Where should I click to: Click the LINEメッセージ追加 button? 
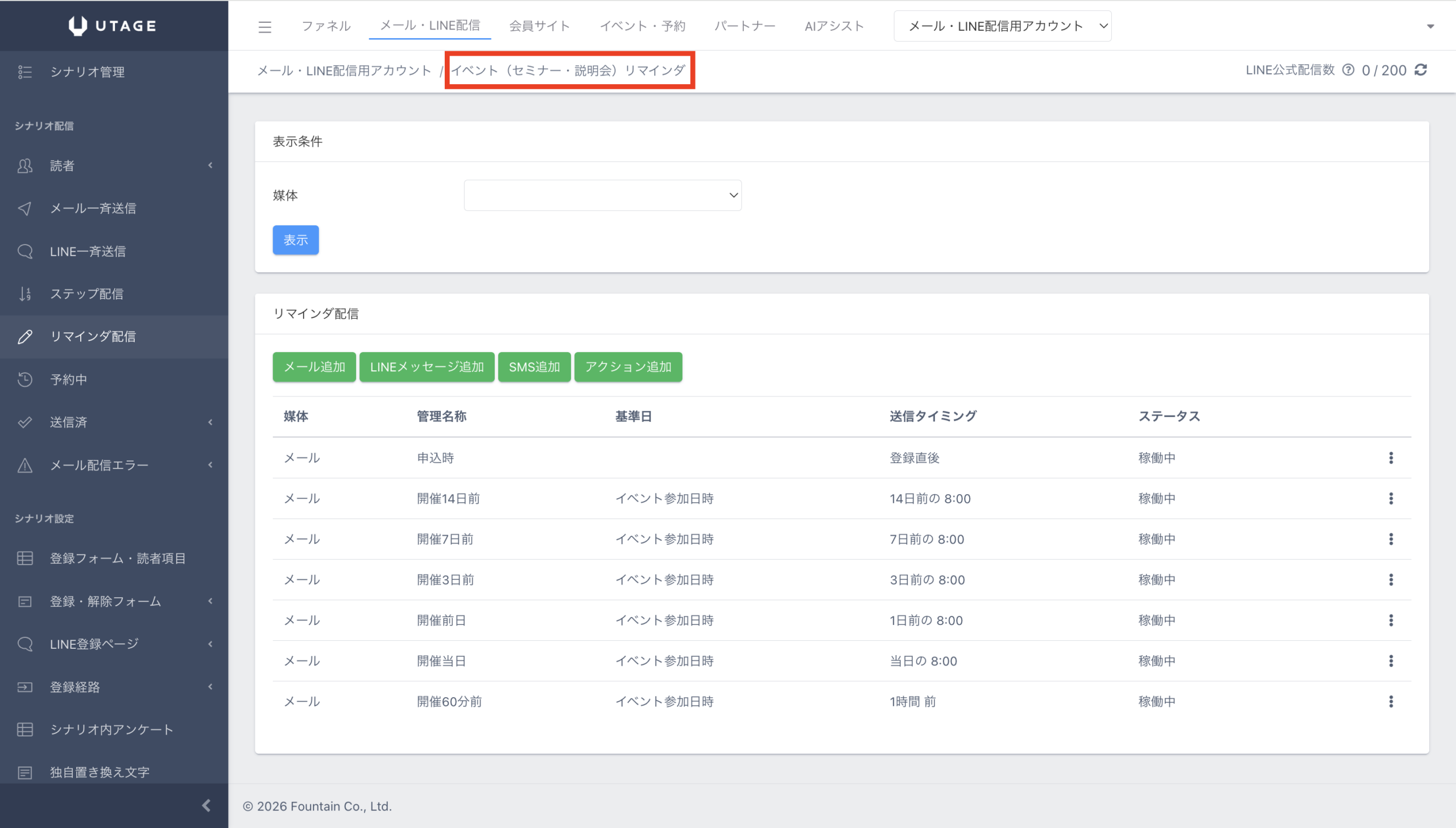(x=427, y=367)
